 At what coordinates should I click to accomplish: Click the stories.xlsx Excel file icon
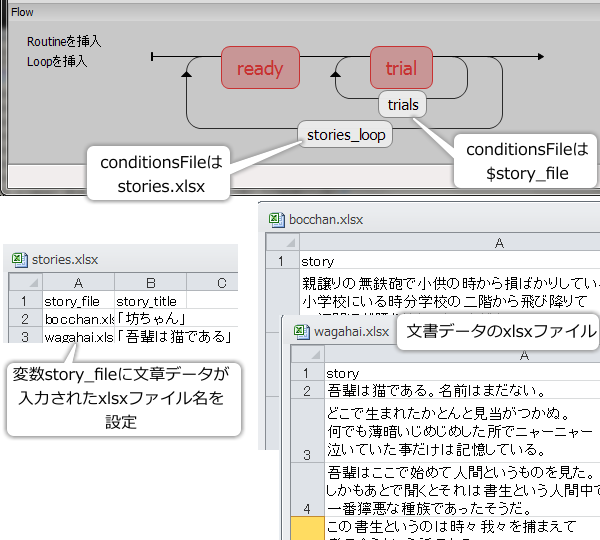(x=20, y=259)
